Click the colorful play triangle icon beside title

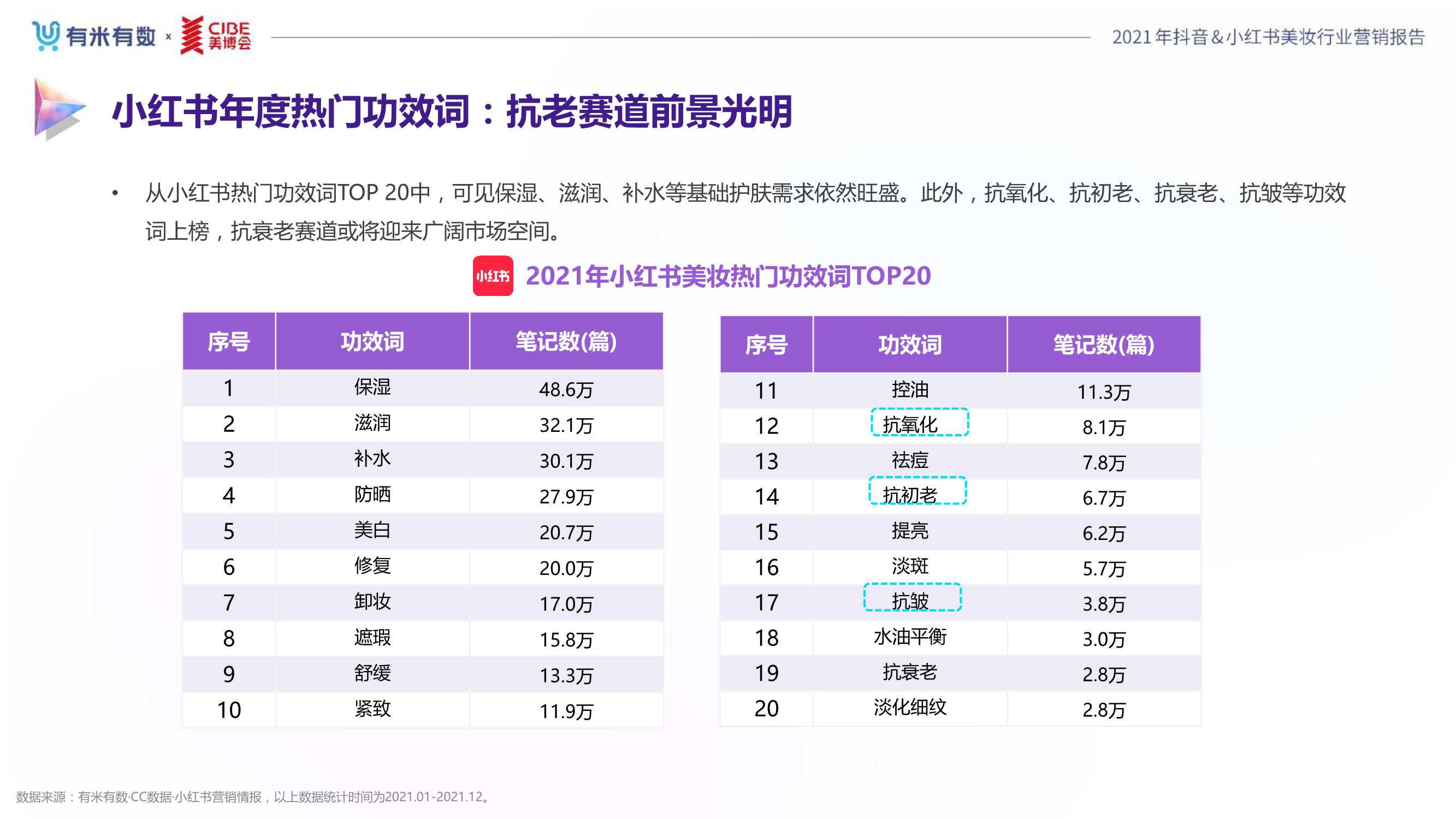click(x=60, y=109)
